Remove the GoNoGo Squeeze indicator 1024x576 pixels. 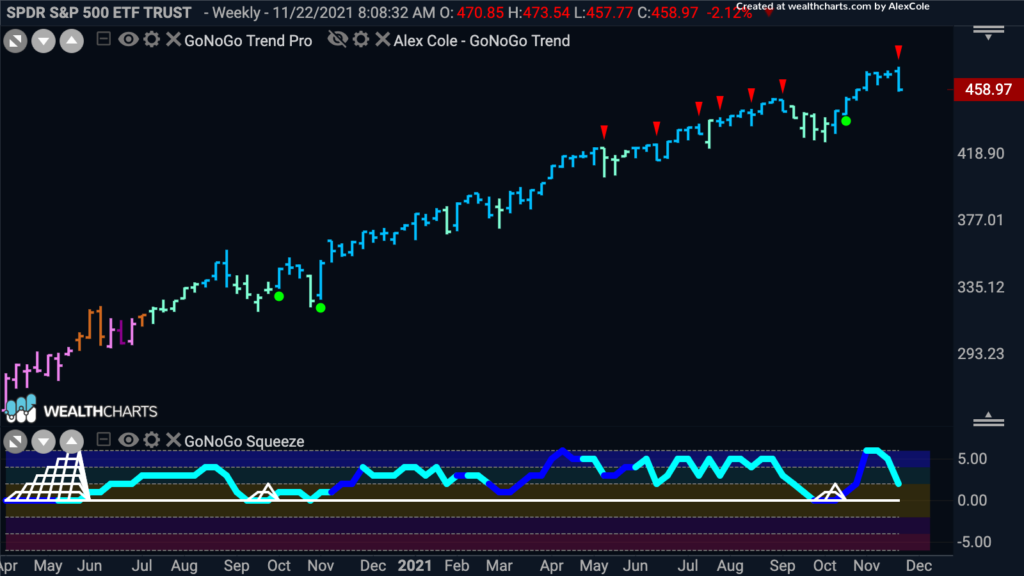172,440
